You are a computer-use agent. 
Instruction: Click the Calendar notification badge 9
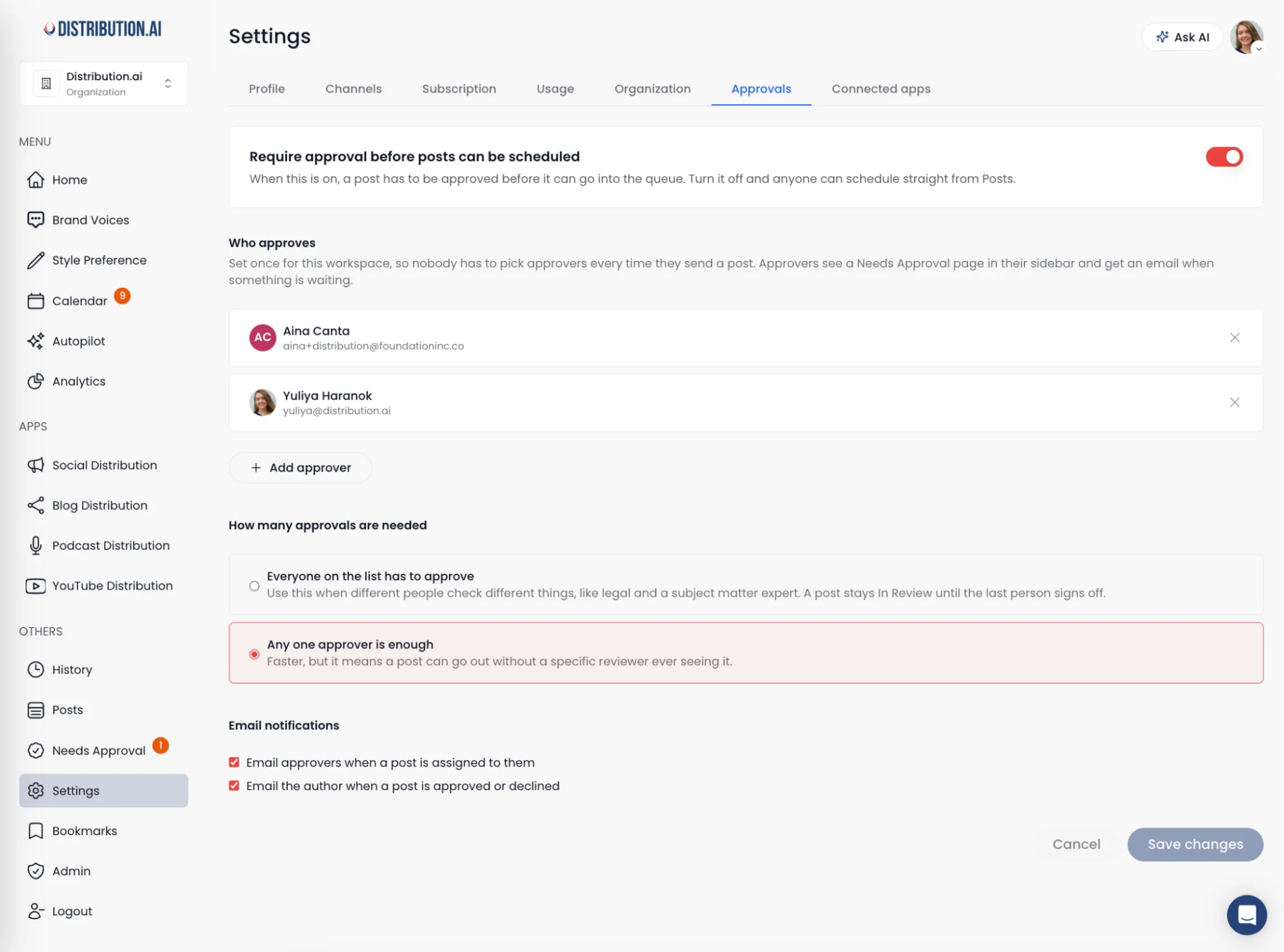[122, 295]
